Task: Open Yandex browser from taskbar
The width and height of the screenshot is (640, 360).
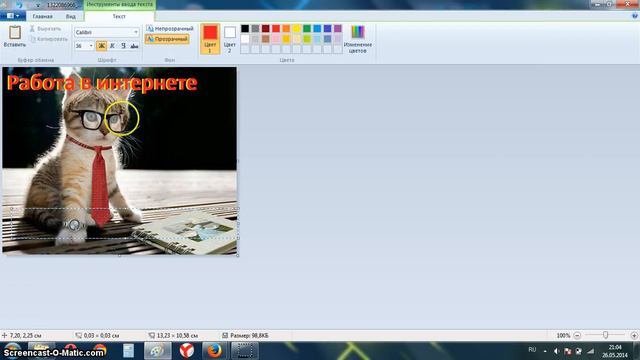Action: pyautogui.click(x=187, y=351)
